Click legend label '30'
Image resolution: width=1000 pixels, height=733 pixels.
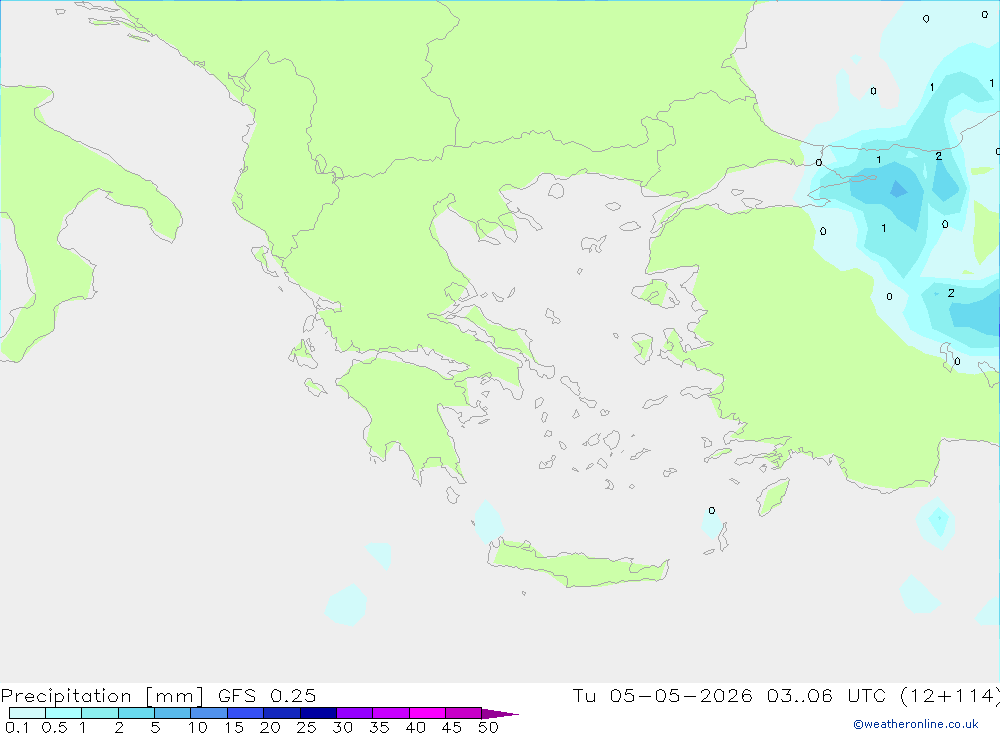tap(343, 727)
